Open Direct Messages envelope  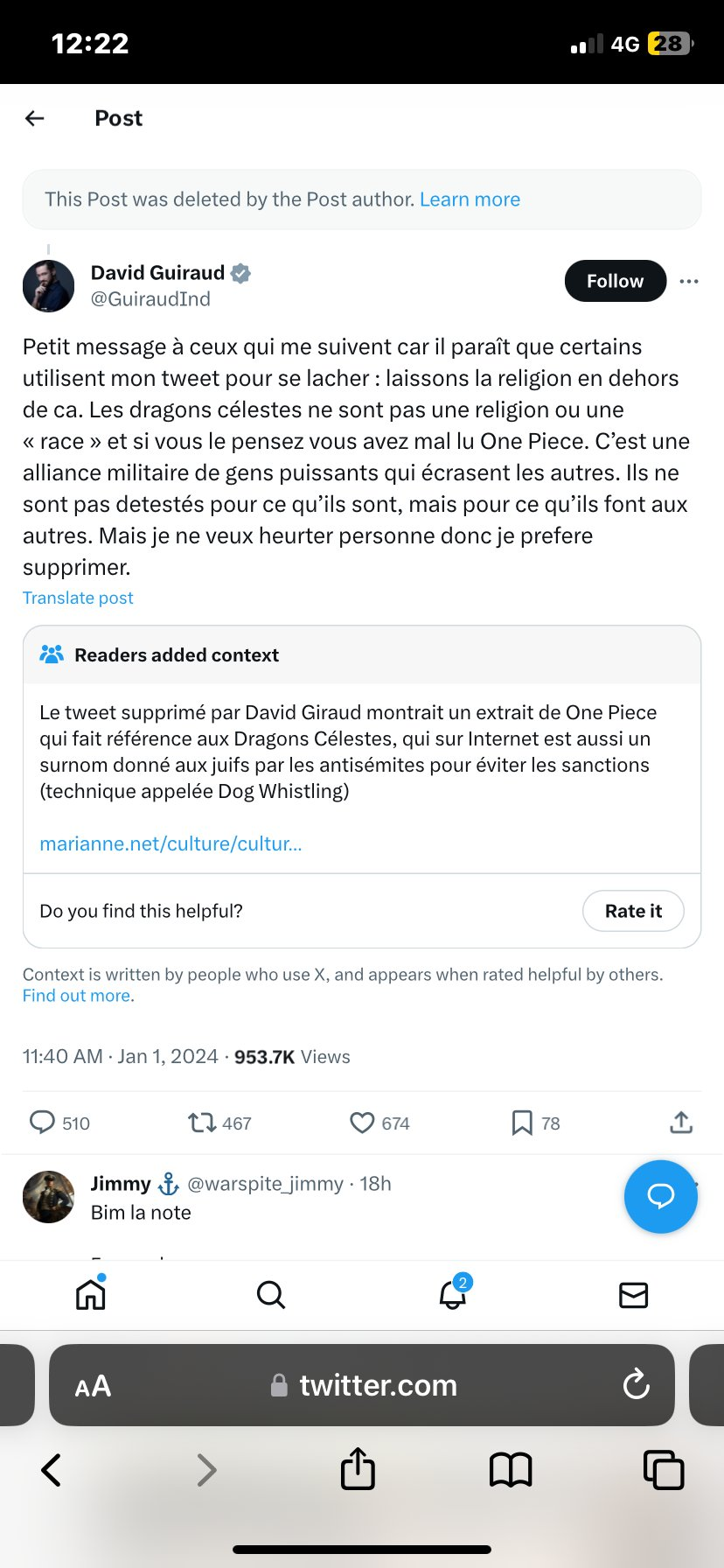633,1294
